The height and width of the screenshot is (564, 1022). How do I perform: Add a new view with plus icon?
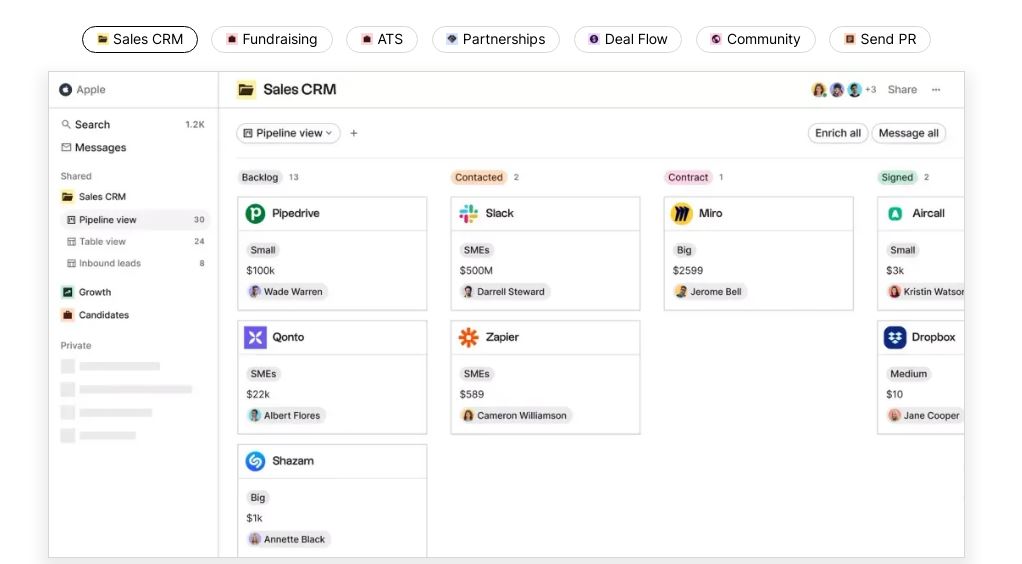coord(354,133)
